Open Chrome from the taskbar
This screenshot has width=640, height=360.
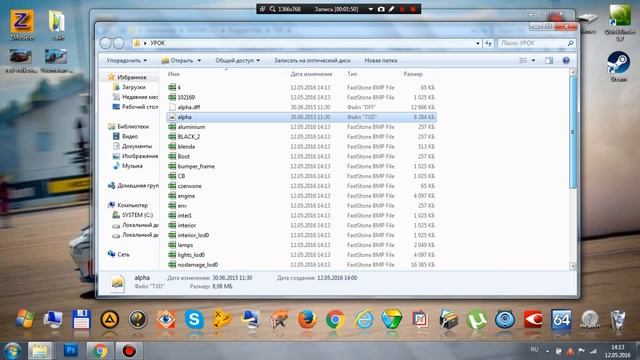click(100, 350)
